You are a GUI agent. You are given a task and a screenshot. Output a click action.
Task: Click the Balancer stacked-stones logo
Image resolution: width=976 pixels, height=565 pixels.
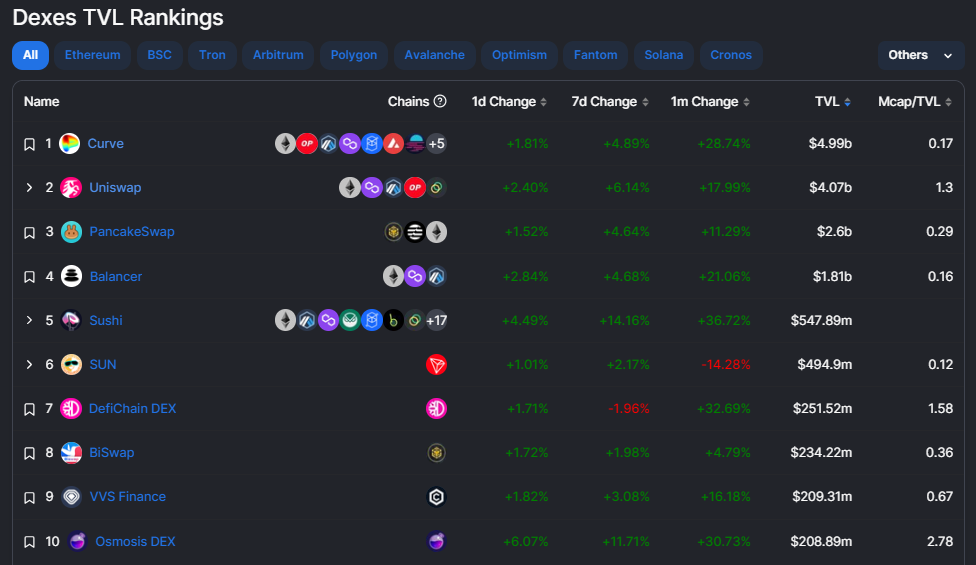point(71,276)
